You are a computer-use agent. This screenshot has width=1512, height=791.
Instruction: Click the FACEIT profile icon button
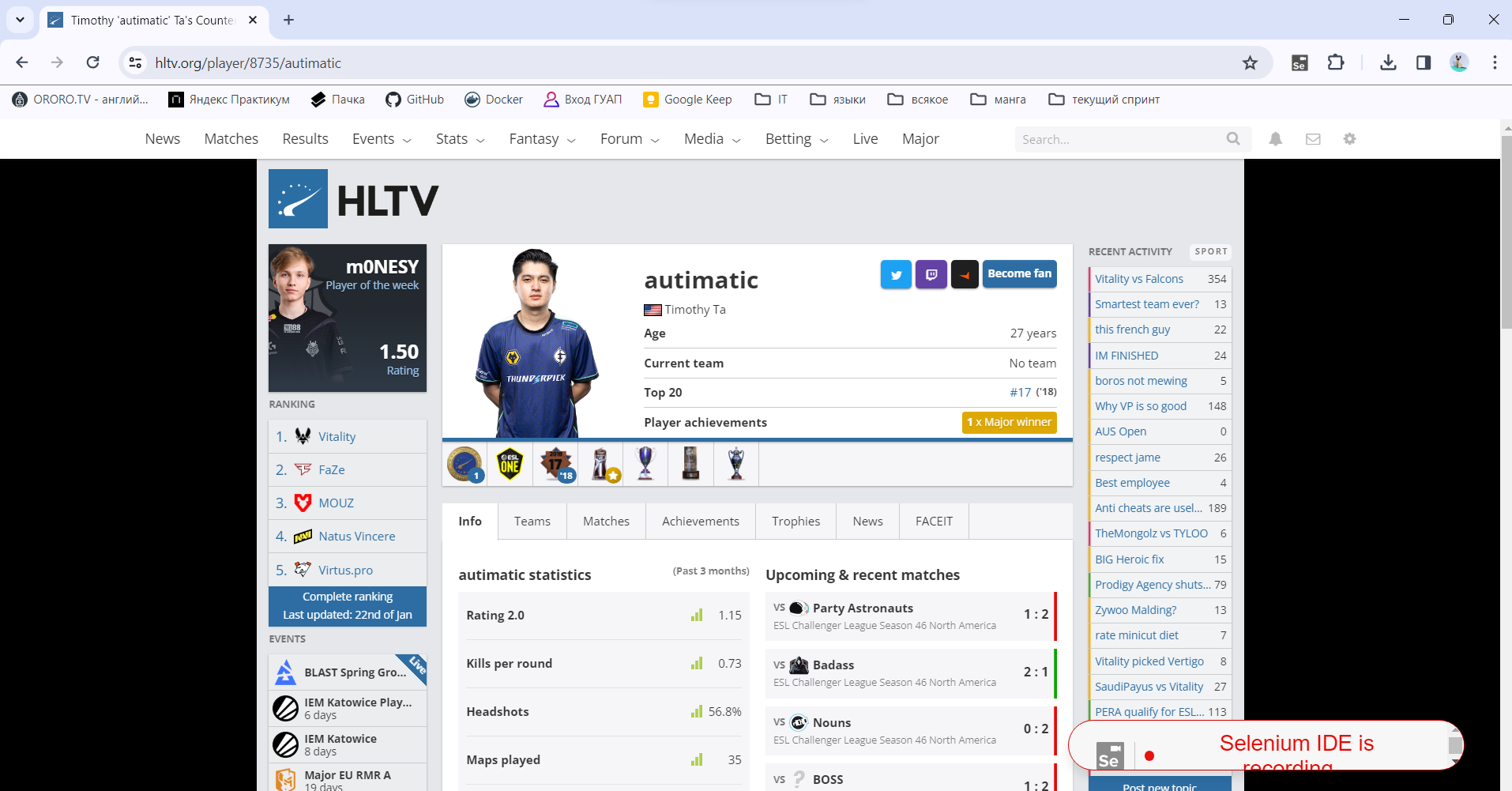click(x=965, y=274)
